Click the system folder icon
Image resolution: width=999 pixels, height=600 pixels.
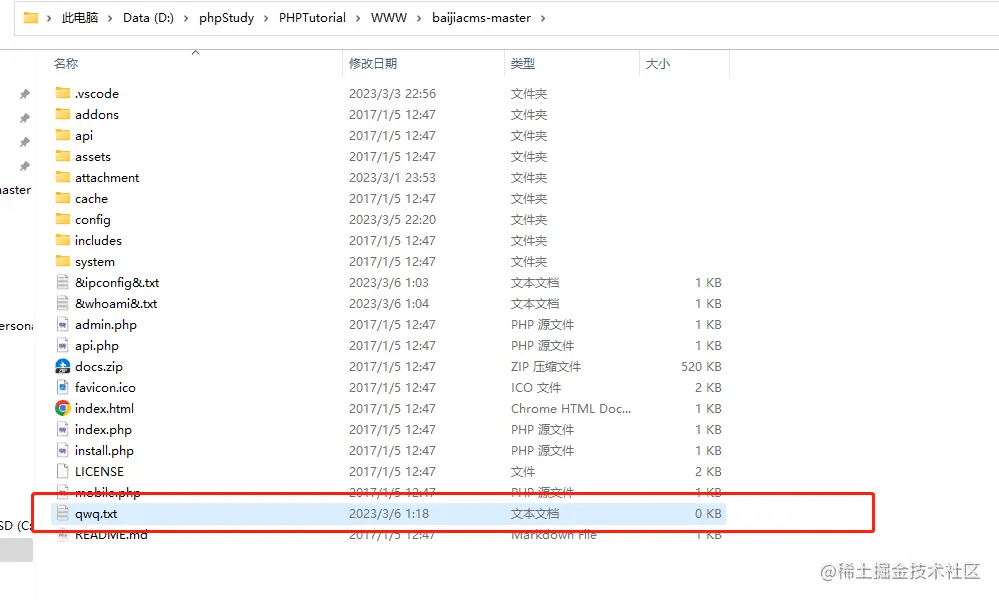coord(62,261)
